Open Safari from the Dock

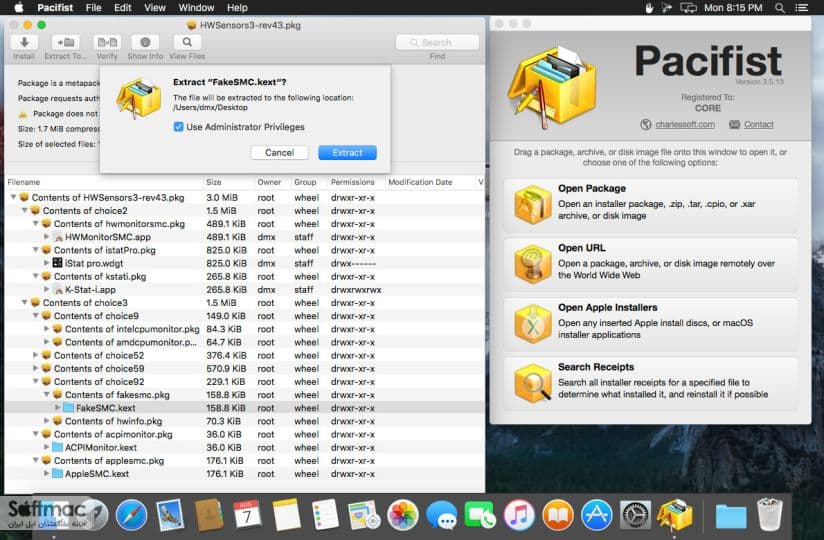pyautogui.click(x=131, y=516)
